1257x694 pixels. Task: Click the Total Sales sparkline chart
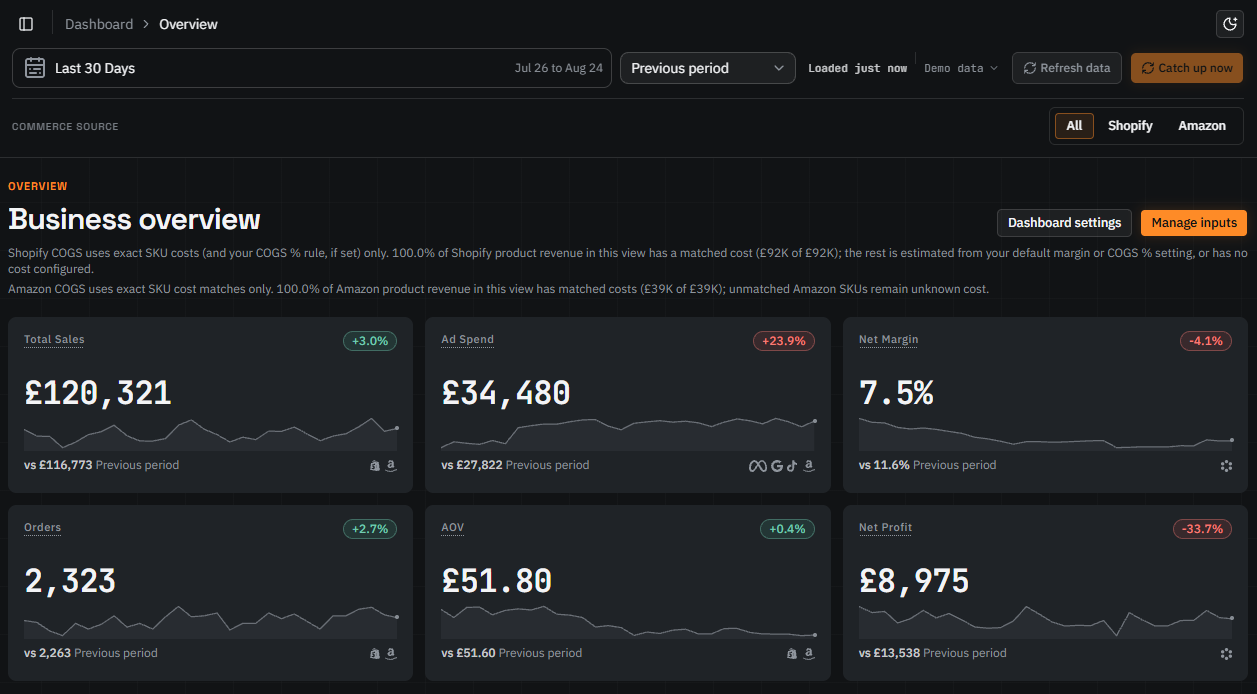[211, 434]
